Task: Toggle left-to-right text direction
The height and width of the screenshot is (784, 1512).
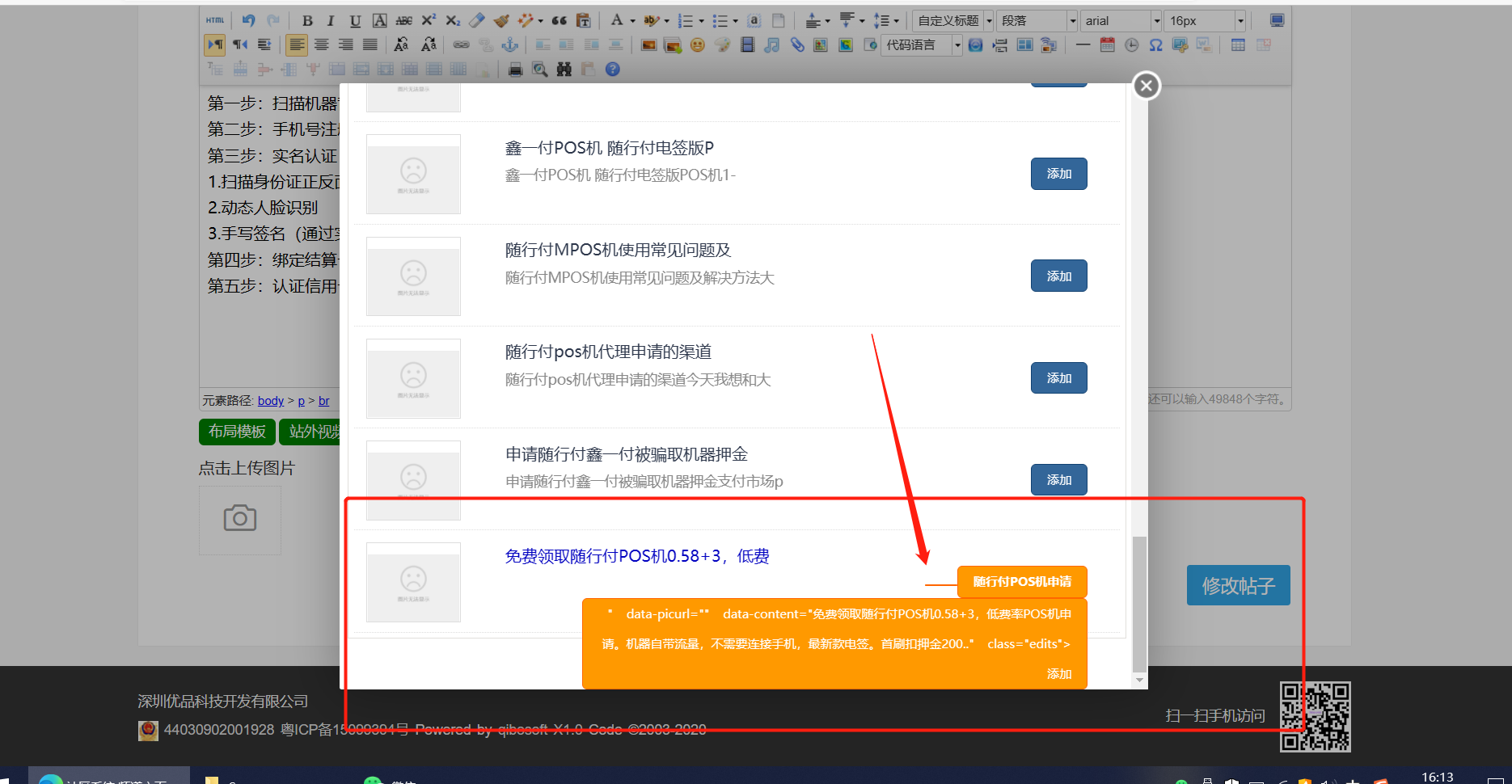Action: pyautogui.click(x=215, y=45)
